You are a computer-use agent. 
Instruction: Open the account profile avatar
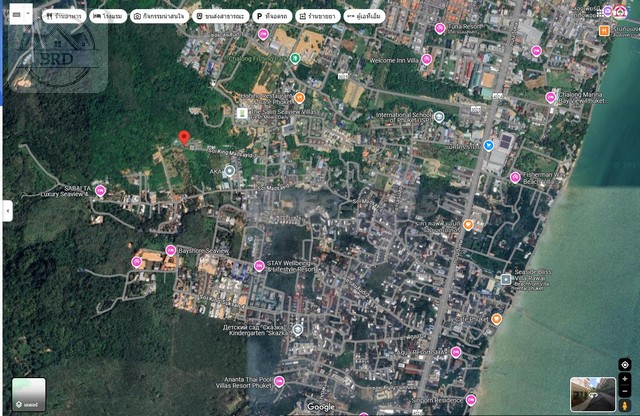coord(620,12)
